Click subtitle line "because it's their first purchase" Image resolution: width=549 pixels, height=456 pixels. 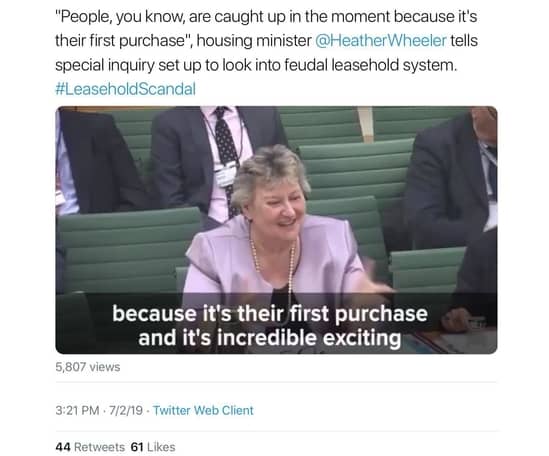click(270, 313)
